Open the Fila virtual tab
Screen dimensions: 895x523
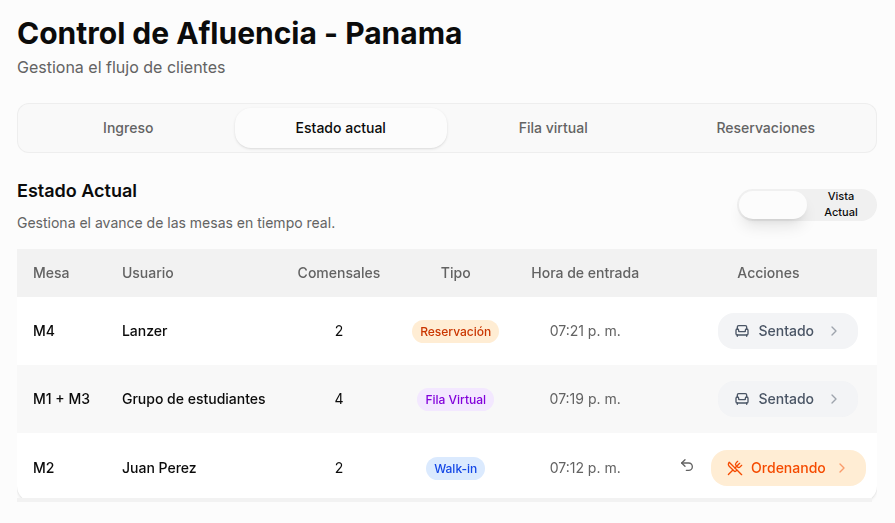click(x=553, y=128)
